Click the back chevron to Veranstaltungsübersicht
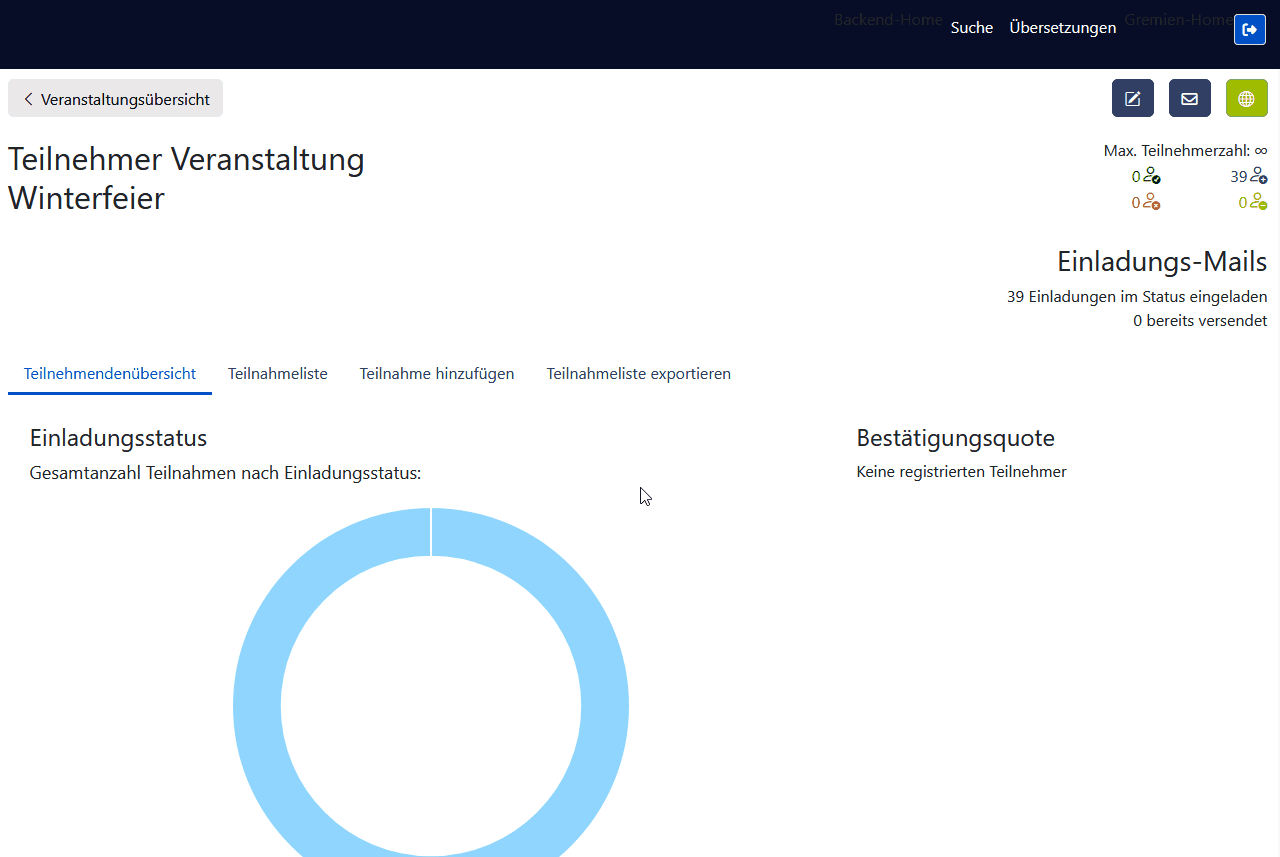The width and height of the screenshot is (1280, 857). coord(27,98)
